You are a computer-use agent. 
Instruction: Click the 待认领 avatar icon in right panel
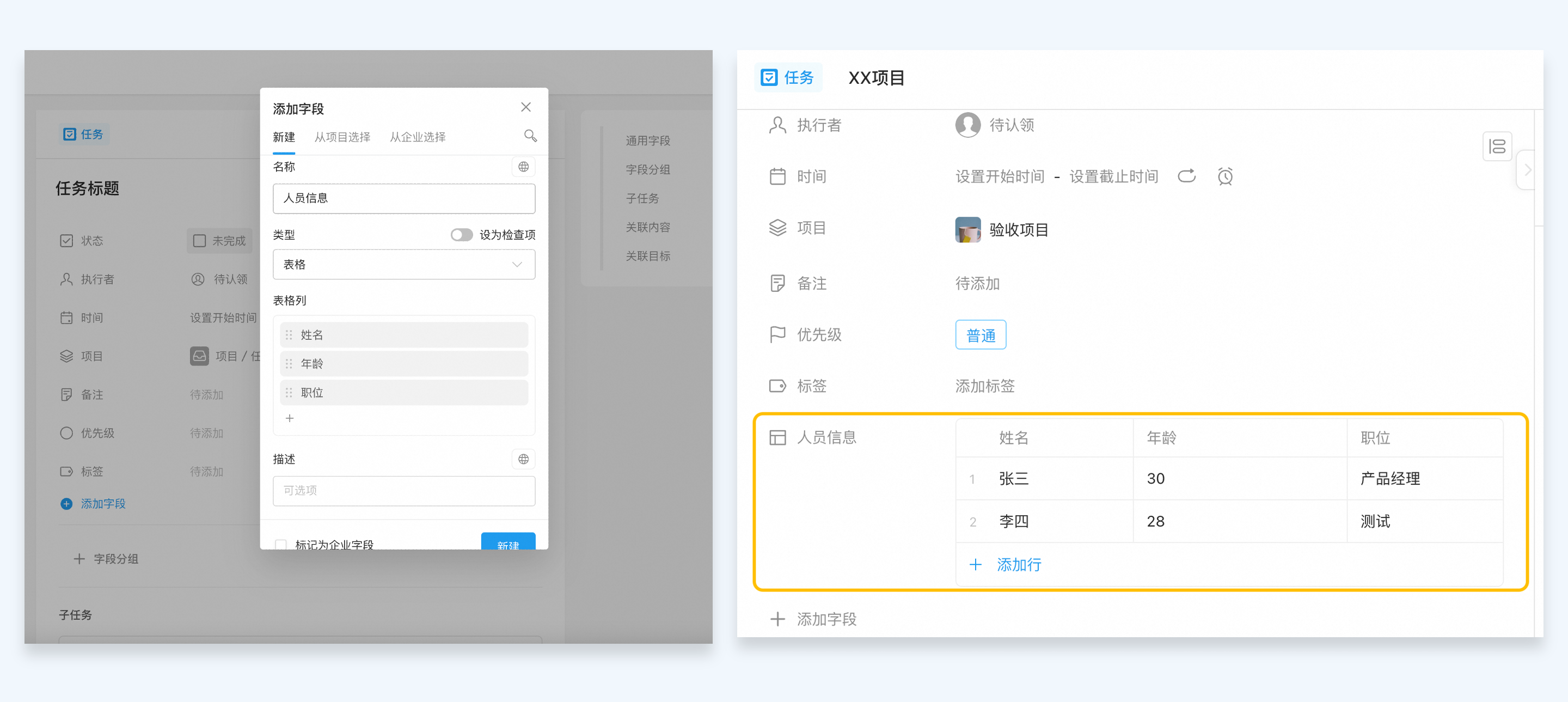(968, 125)
